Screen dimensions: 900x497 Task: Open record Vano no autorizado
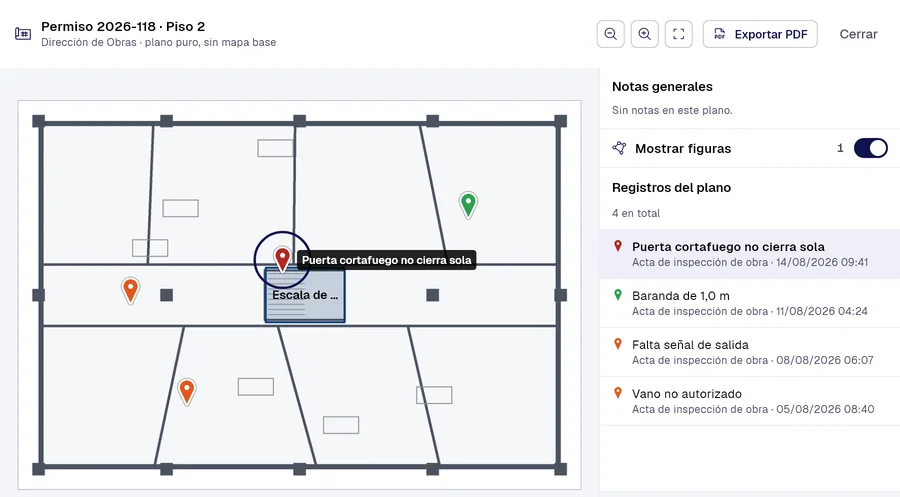pyautogui.click(x=750, y=401)
